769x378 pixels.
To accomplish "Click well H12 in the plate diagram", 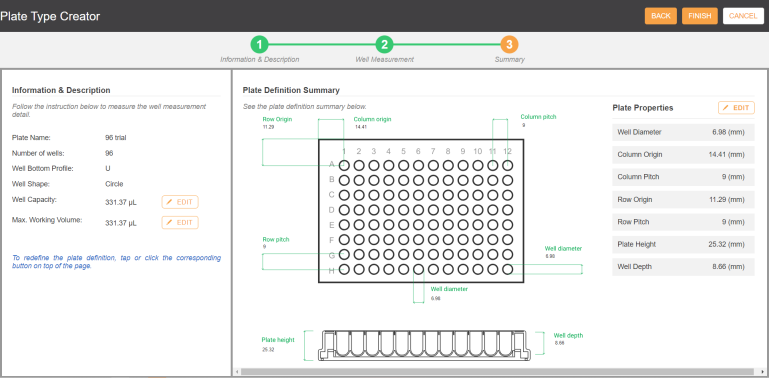I will tap(508, 269).
